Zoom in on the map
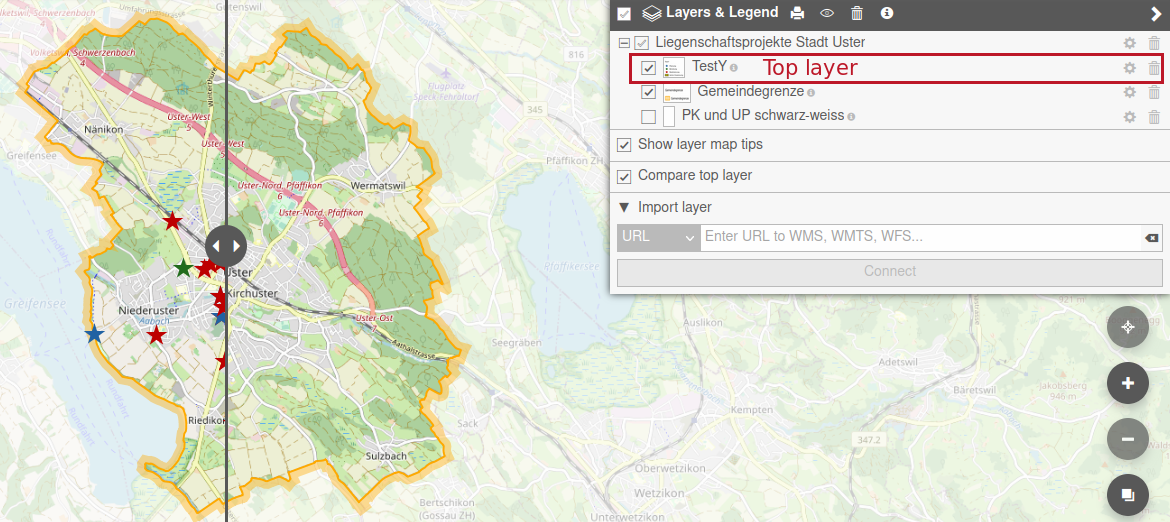Viewport: 1170px width, 522px height. pos(1128,383)
